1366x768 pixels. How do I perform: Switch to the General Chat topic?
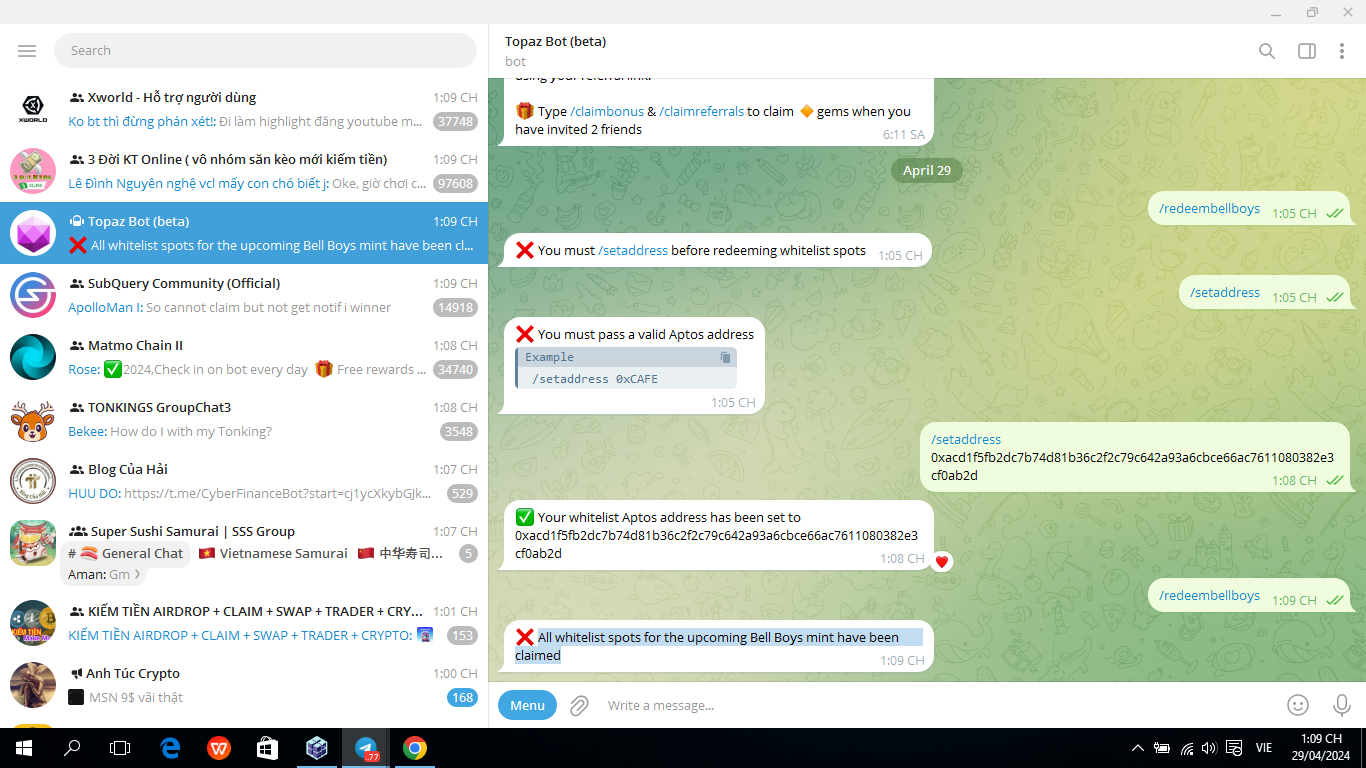(x=126, y=553)
